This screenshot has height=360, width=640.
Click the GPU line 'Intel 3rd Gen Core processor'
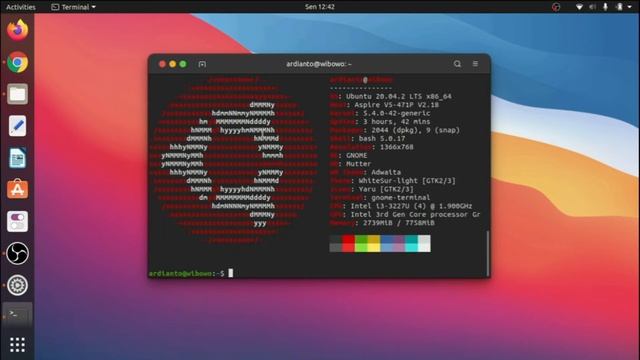(409, 214)
